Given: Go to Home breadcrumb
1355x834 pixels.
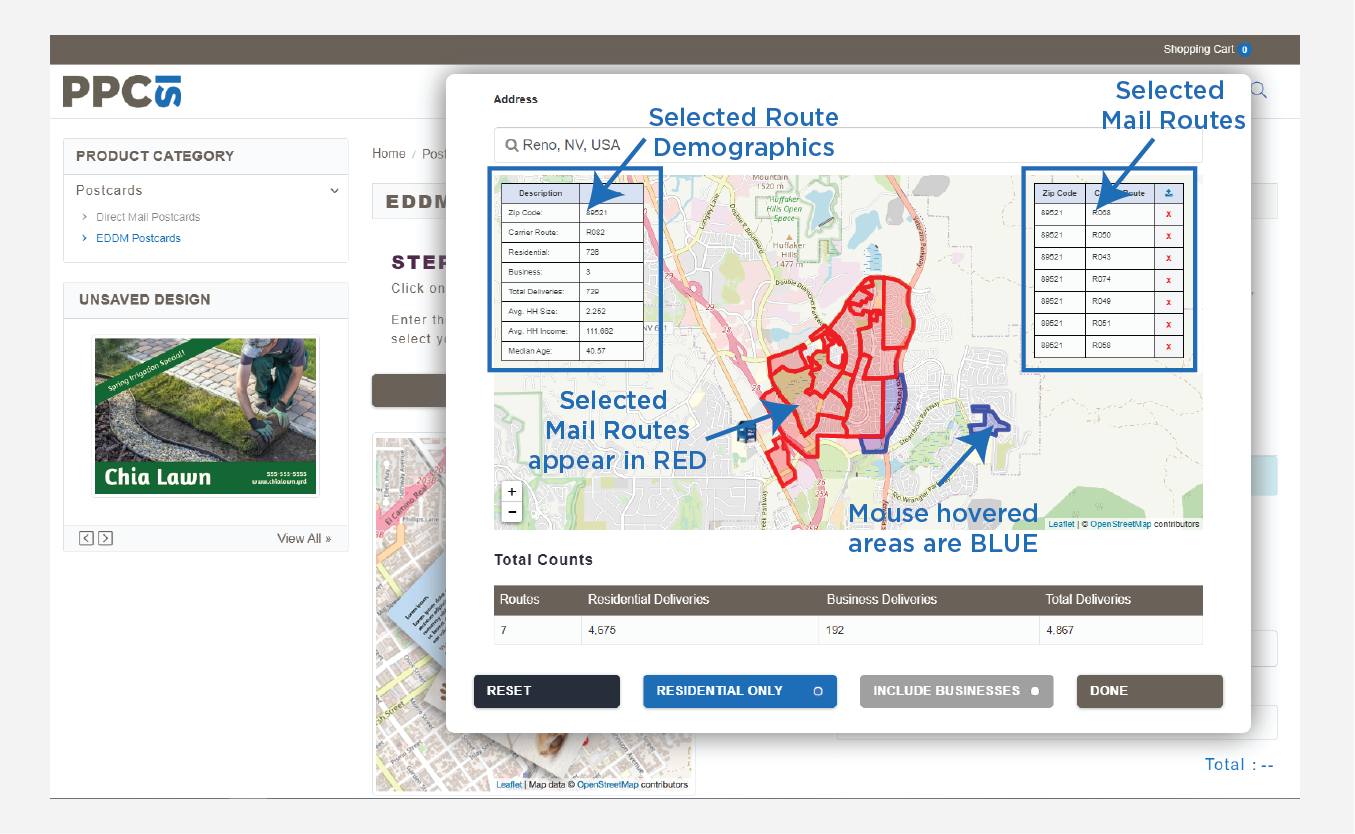Looking at the screenshot, I should tap(388, 154).
